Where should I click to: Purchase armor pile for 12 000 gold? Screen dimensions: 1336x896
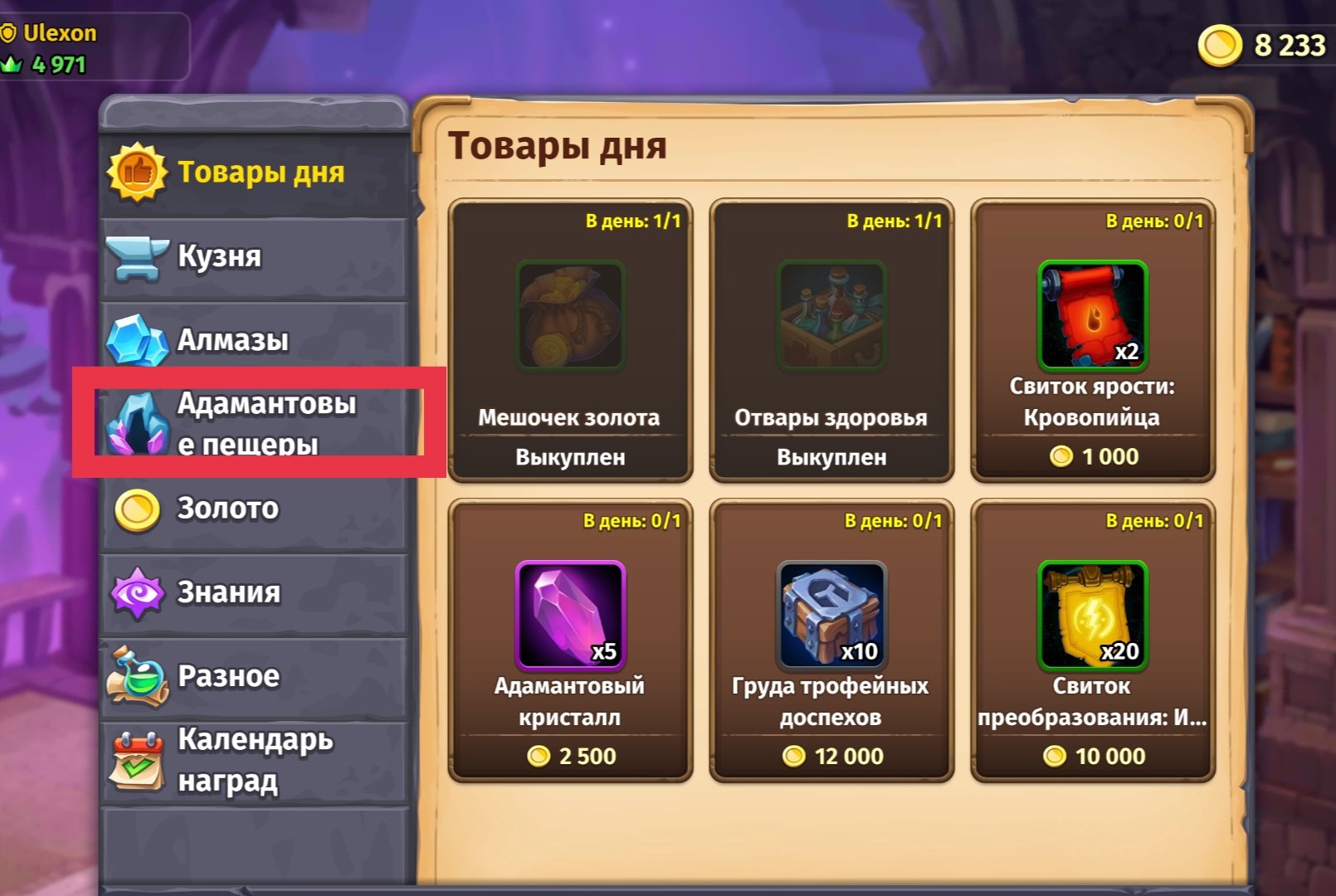(832, 757)
